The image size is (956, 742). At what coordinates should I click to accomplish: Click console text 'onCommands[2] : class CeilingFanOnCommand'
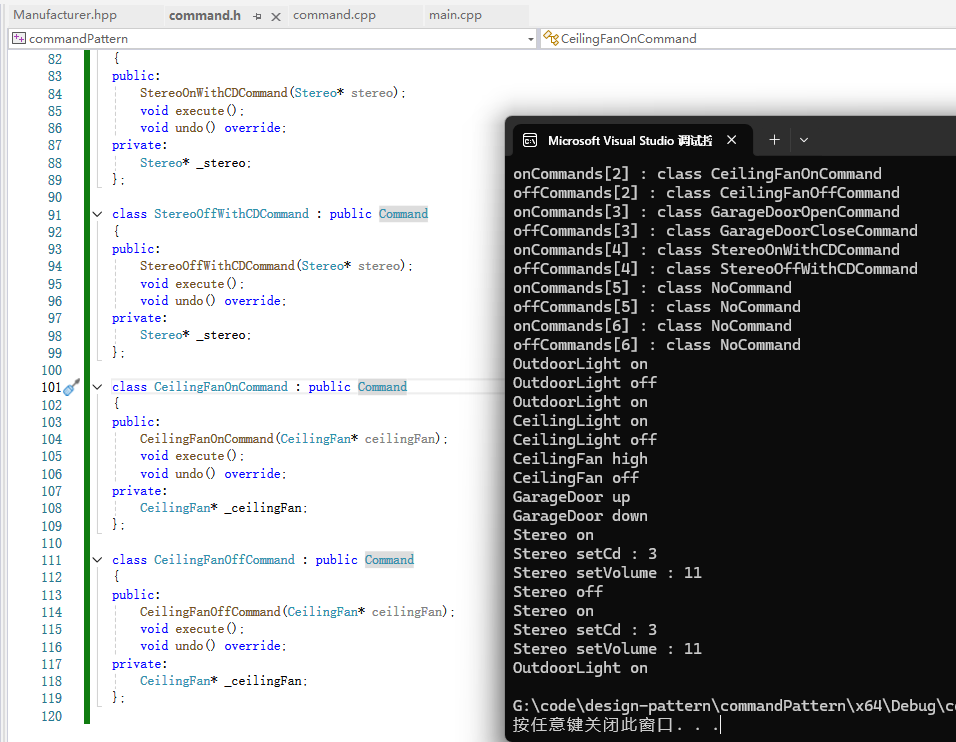697,174
